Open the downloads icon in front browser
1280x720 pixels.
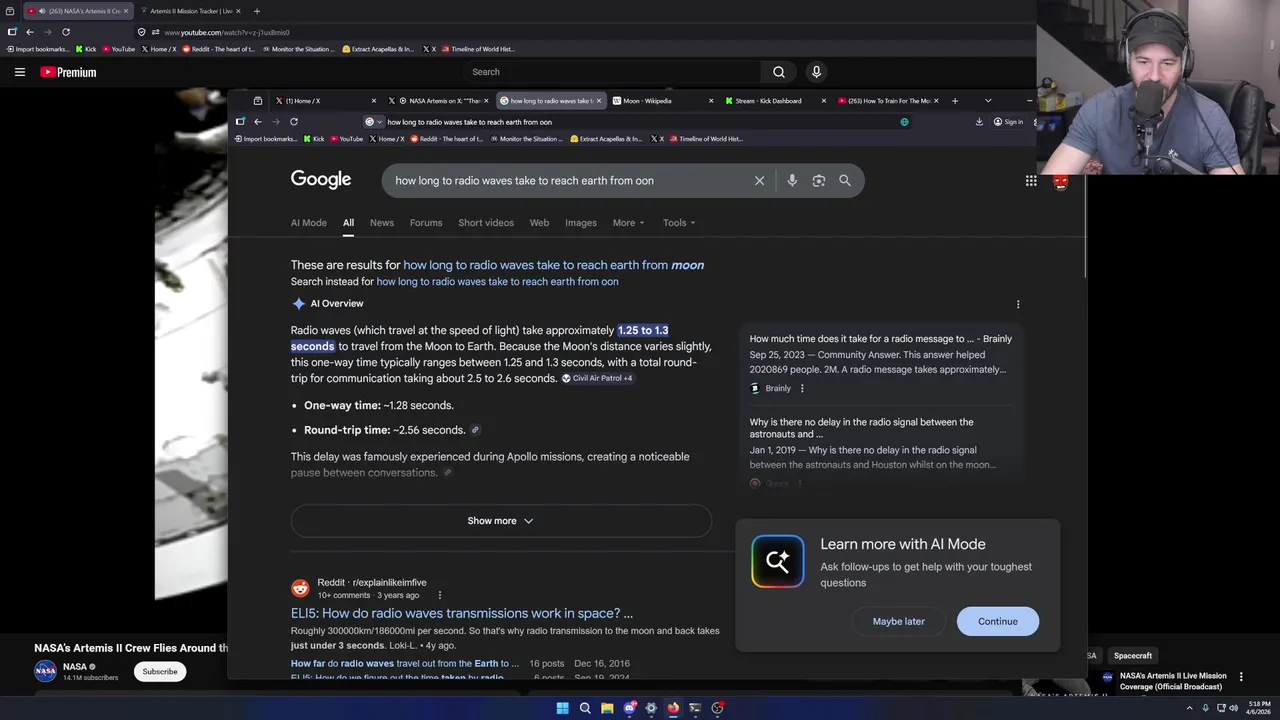point(979,122)
